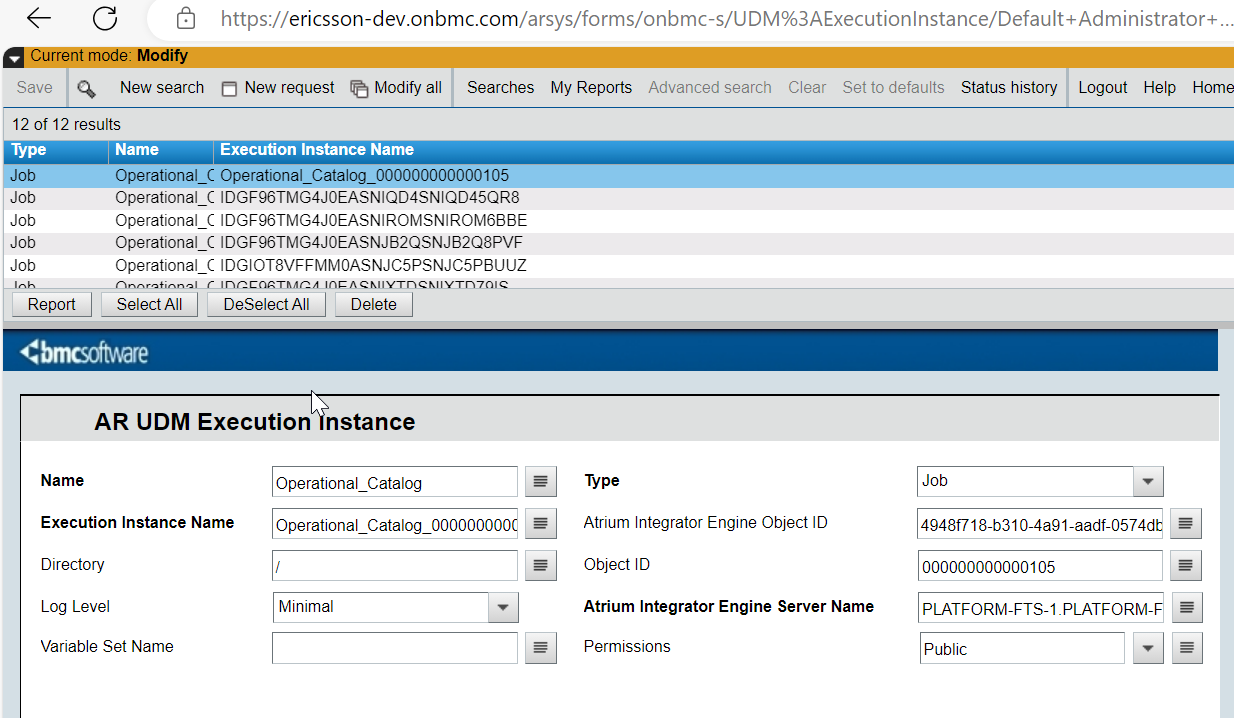Go to Home in toolbar
Image resolution: width=1234 pixels, height=718 pixels.
[x=1212, y=88]
